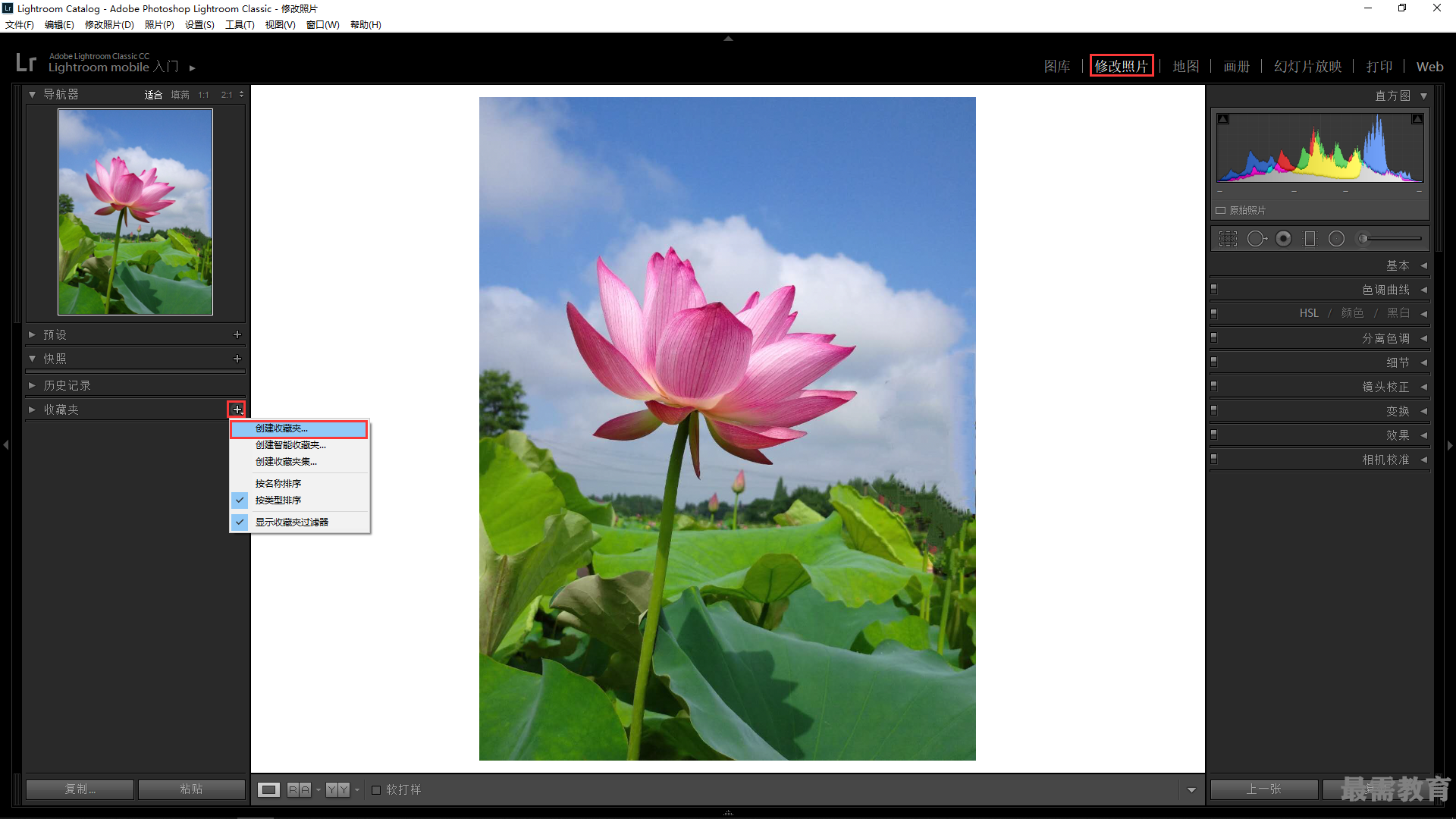Click the histogram graph area
The height and width of the screenshot is (819, 1456).
1319,147
